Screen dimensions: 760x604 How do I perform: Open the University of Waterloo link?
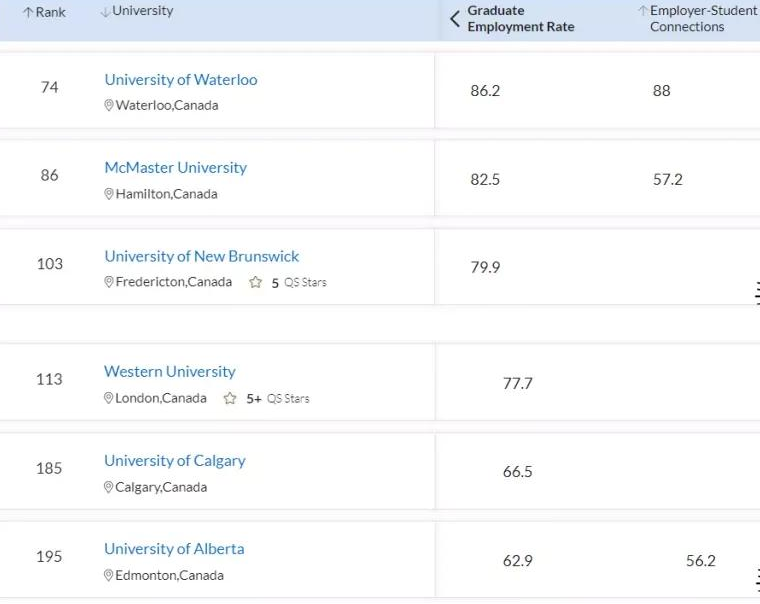click(180, 80)
